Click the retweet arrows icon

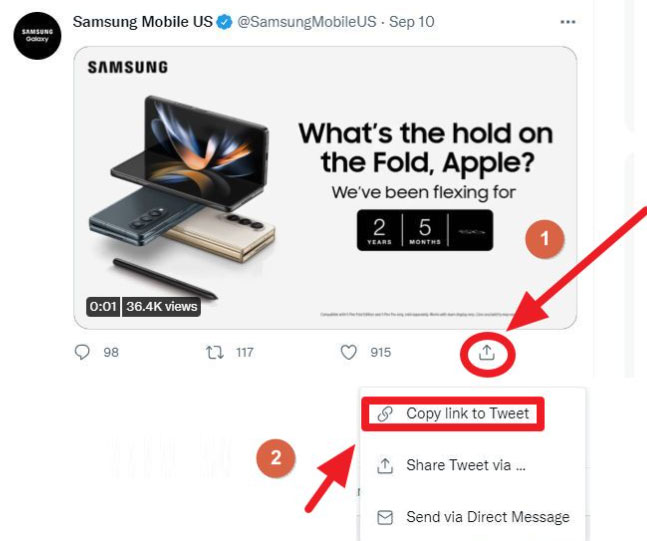(x=215, y=352)
